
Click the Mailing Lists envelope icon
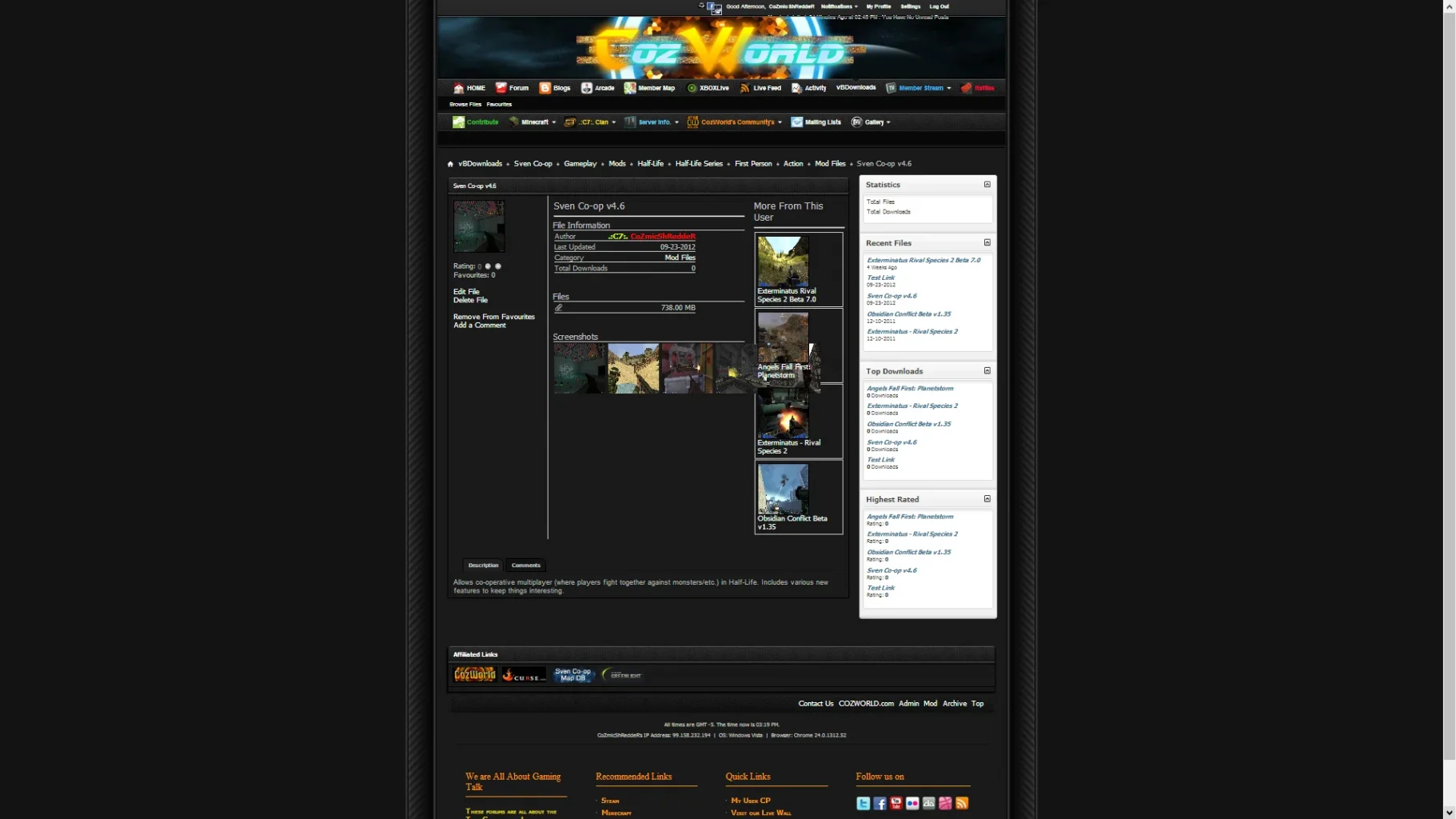tap(796, 122)
